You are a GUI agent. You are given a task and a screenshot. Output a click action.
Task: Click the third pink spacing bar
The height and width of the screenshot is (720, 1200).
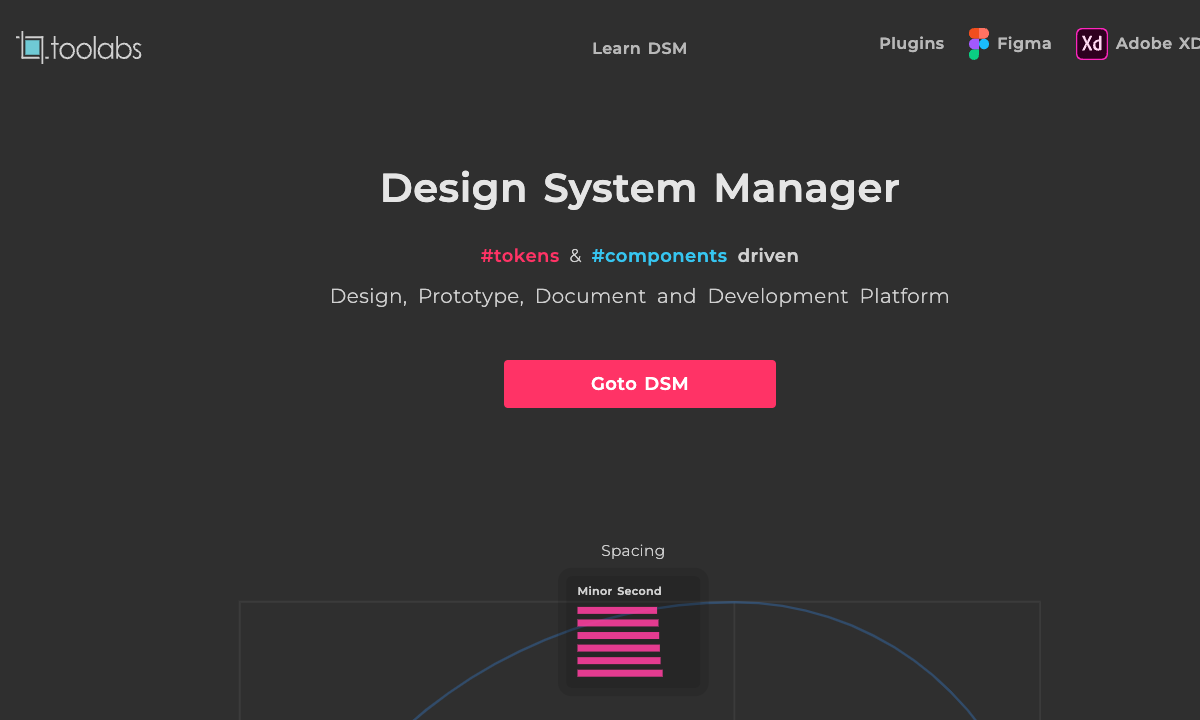click(618, 635)
